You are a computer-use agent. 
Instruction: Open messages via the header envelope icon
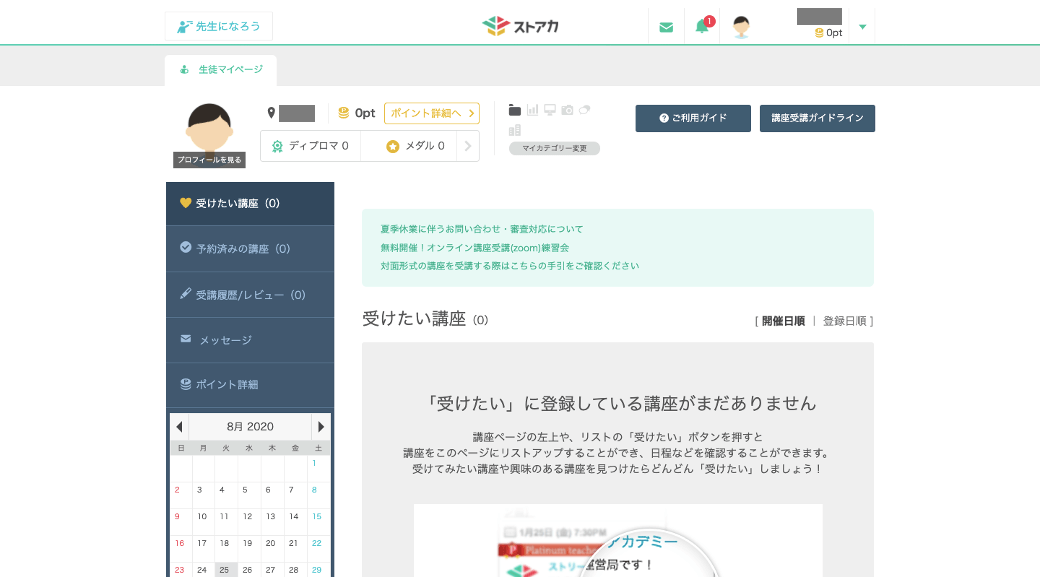coord(666,27)
